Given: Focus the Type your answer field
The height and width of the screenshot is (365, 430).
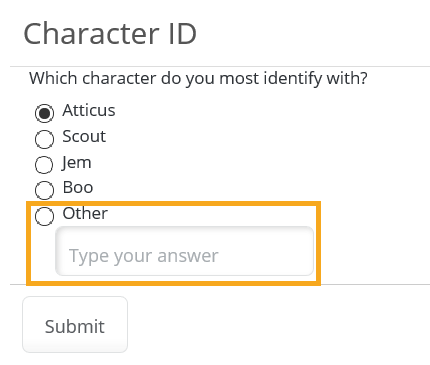Looking at the screenshot, I should pos(184,251).
